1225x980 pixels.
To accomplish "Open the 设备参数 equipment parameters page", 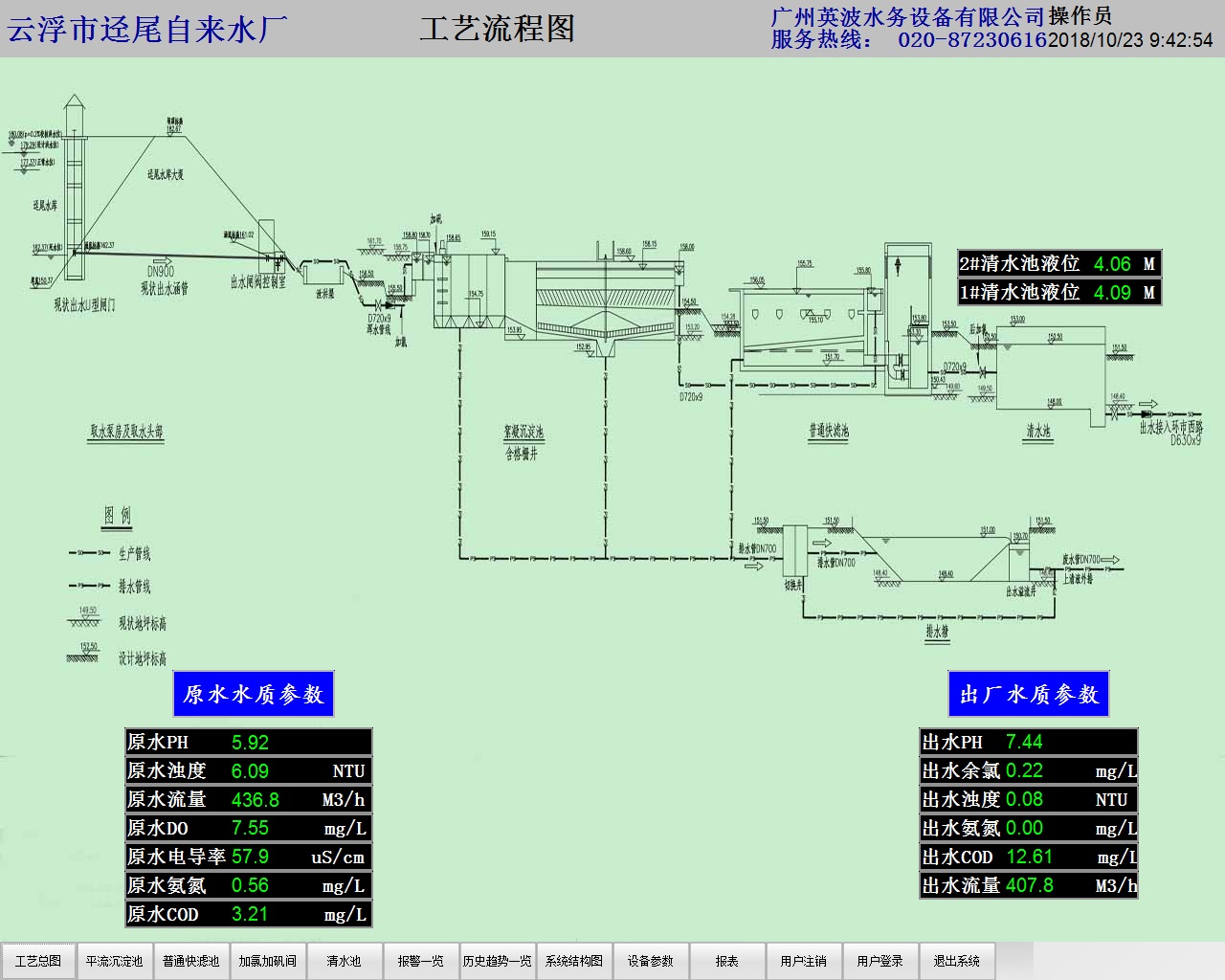I will point(651,961).
